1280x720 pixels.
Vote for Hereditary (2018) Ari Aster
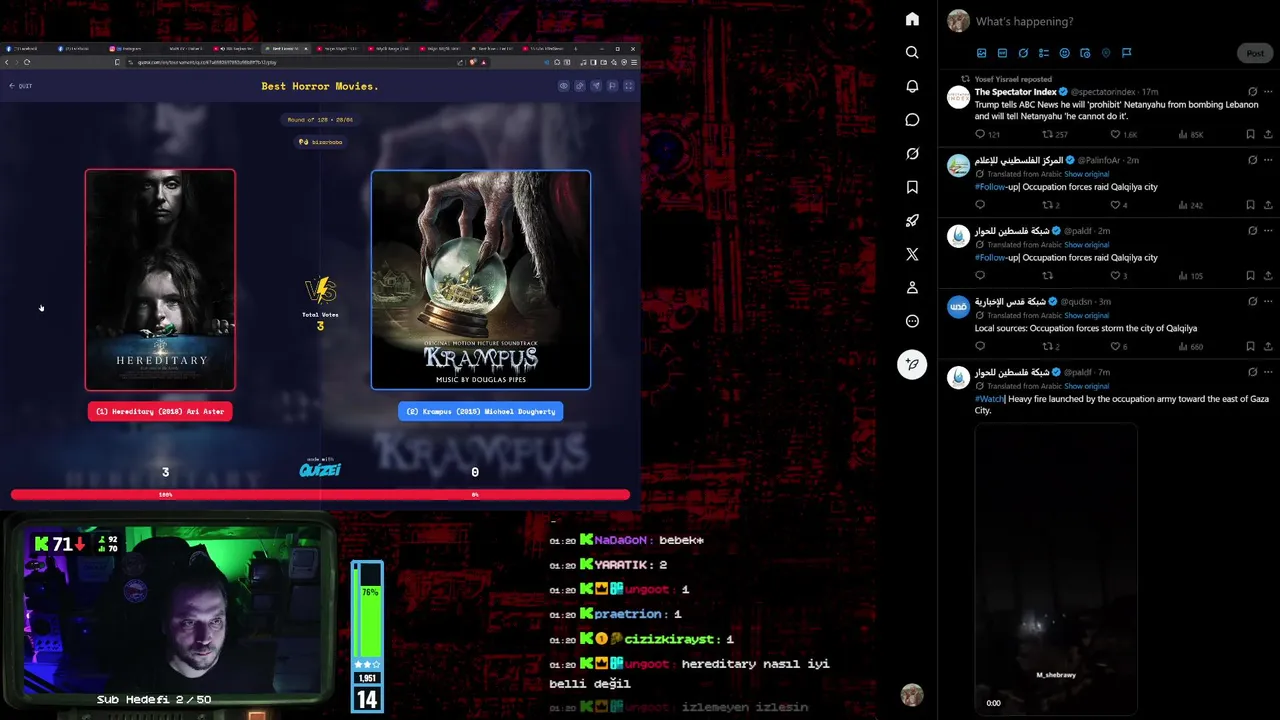[160, 411]
